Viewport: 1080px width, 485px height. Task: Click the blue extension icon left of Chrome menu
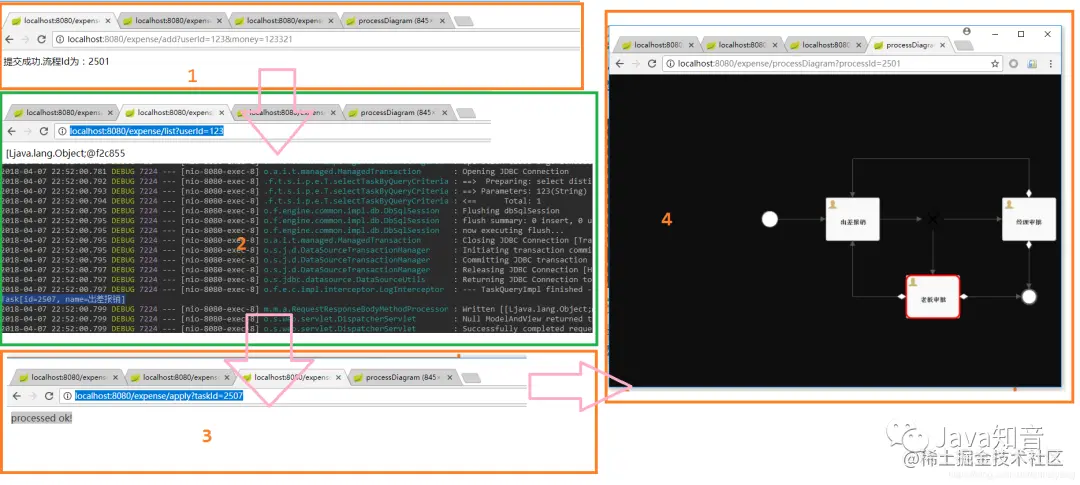[1032, 63]
